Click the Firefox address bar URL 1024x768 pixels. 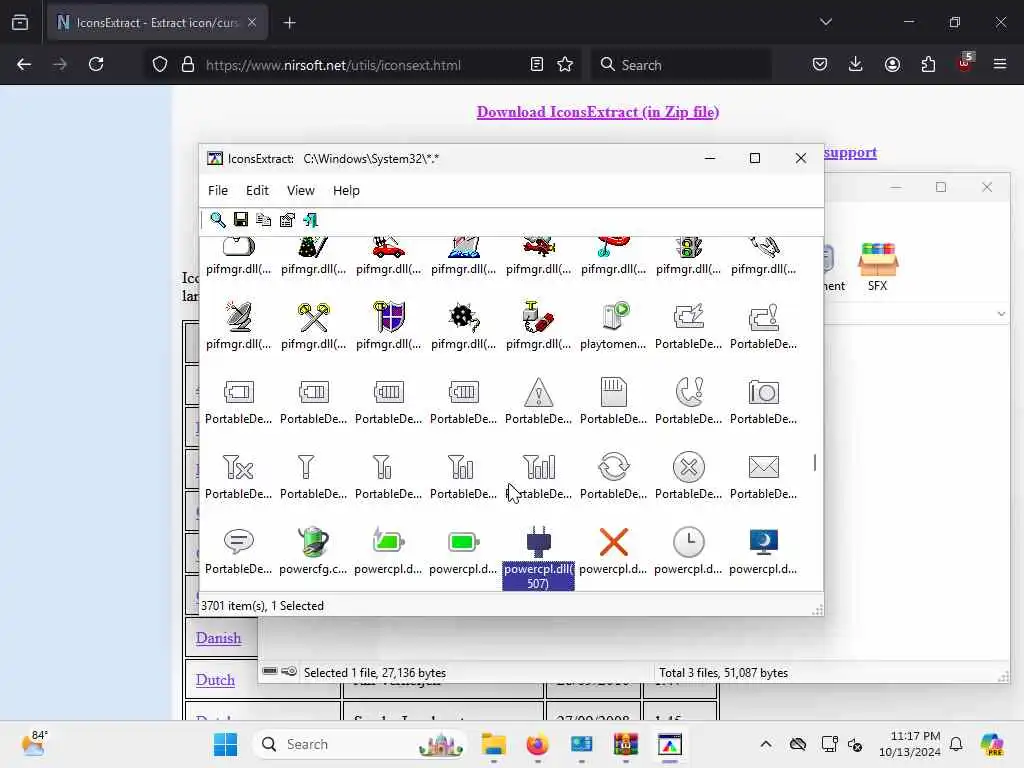333,65
